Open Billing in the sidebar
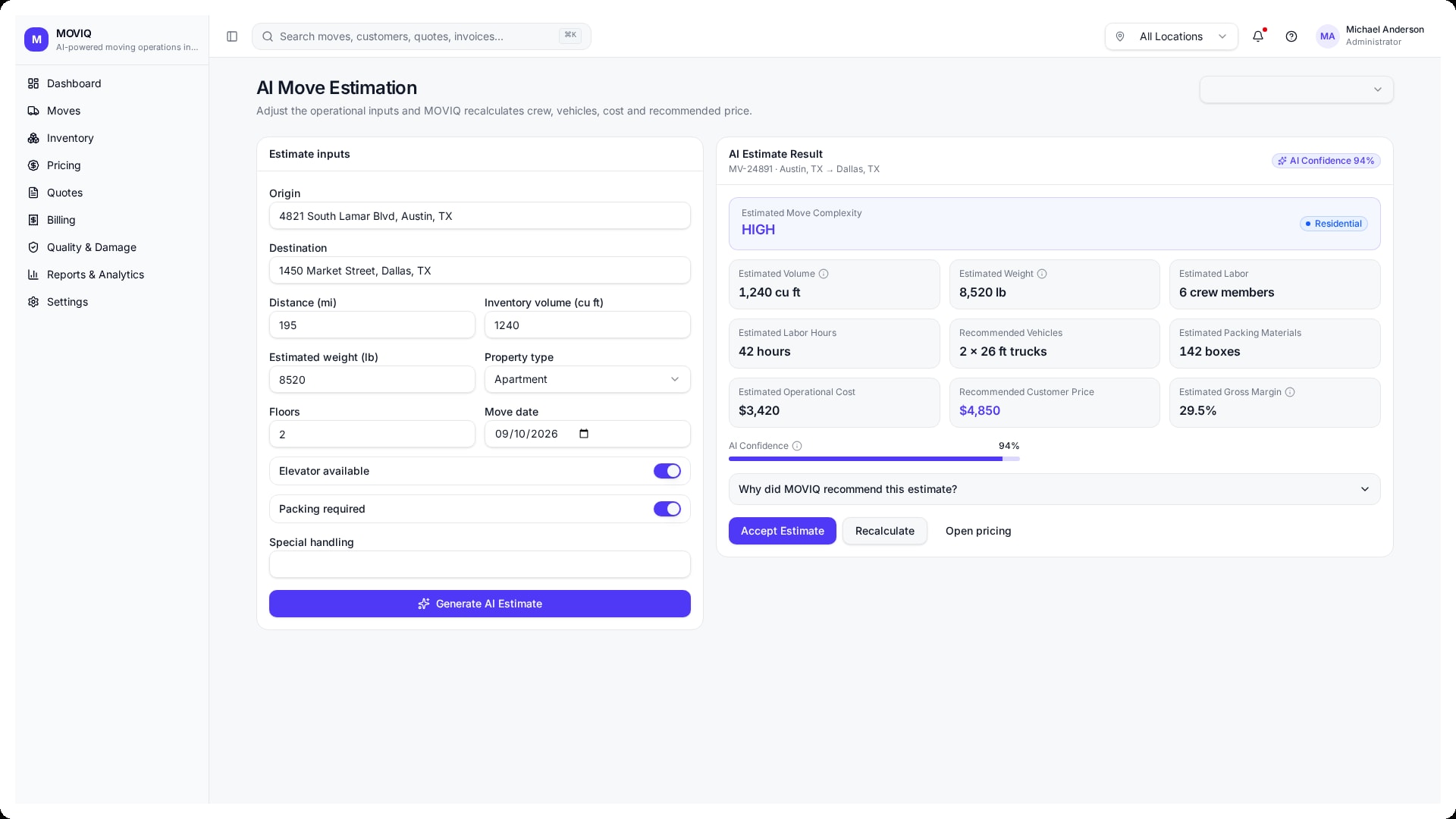The image size is (1456, 819). coord(111,220)
